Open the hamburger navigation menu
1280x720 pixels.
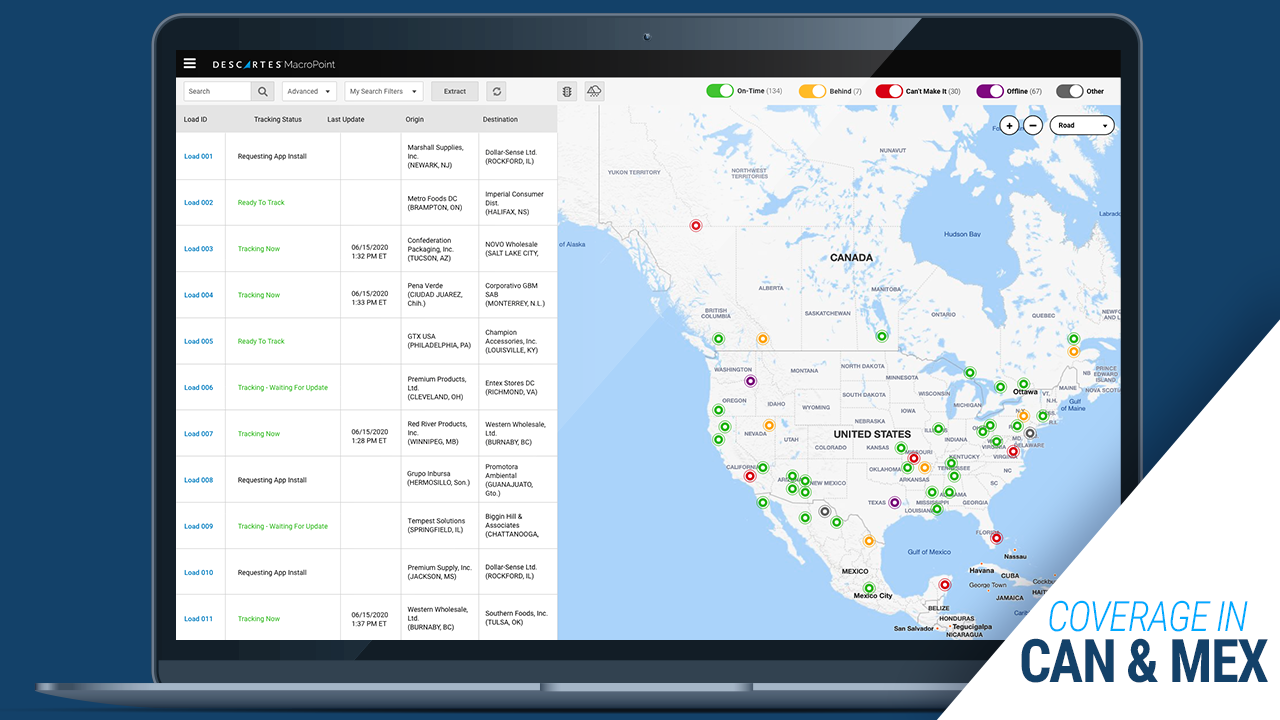189,62
